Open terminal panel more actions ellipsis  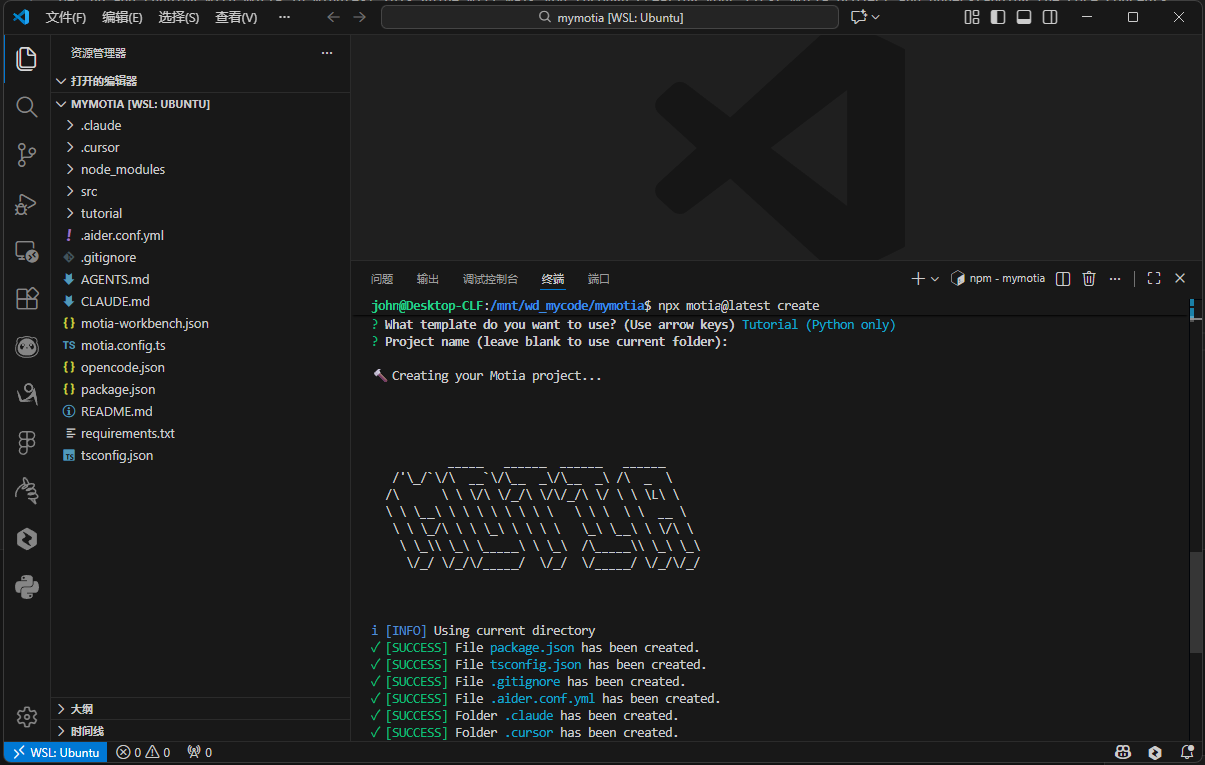(1115, 278)
